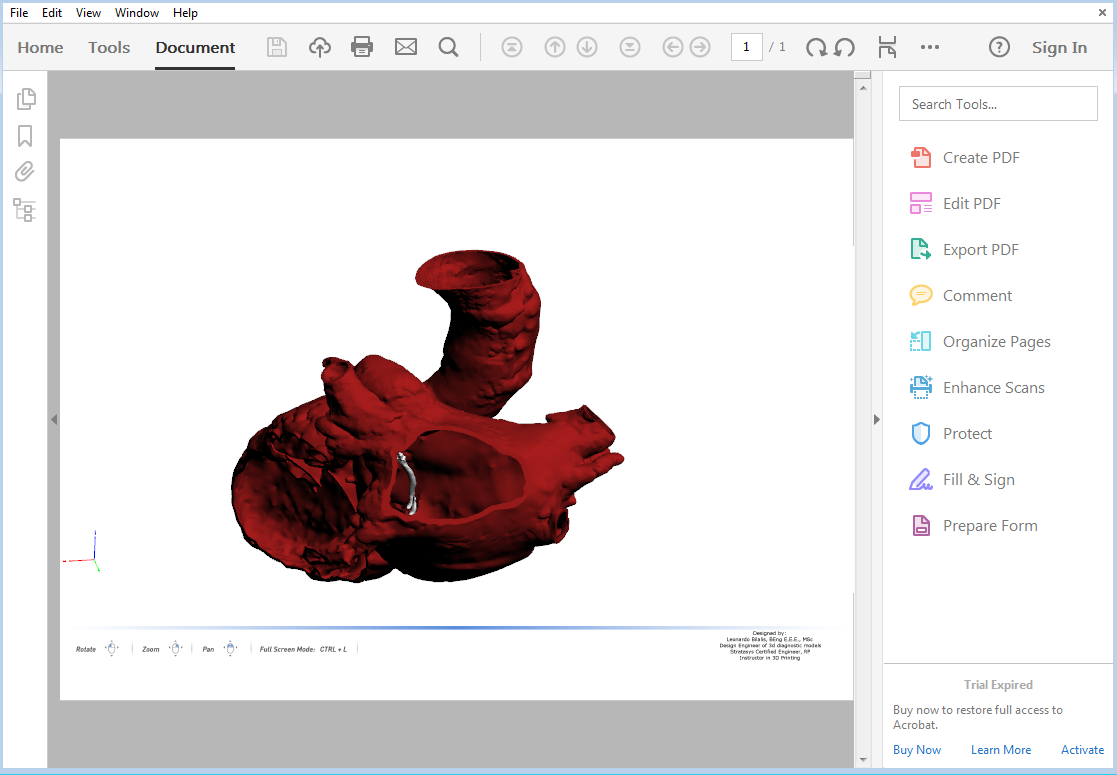Go to first page icon
The height and width of the screenshot is (775, 1117).
(511, 47)
